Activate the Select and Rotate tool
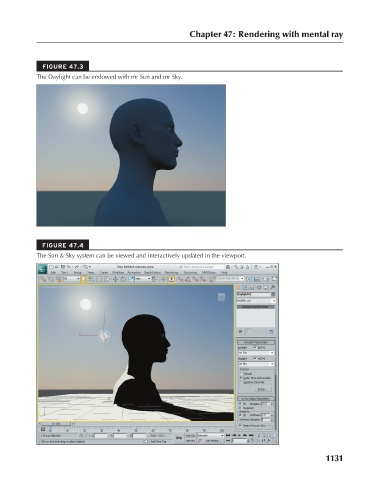The height and width of the screenshot is (480, 382). click(123, 279)
